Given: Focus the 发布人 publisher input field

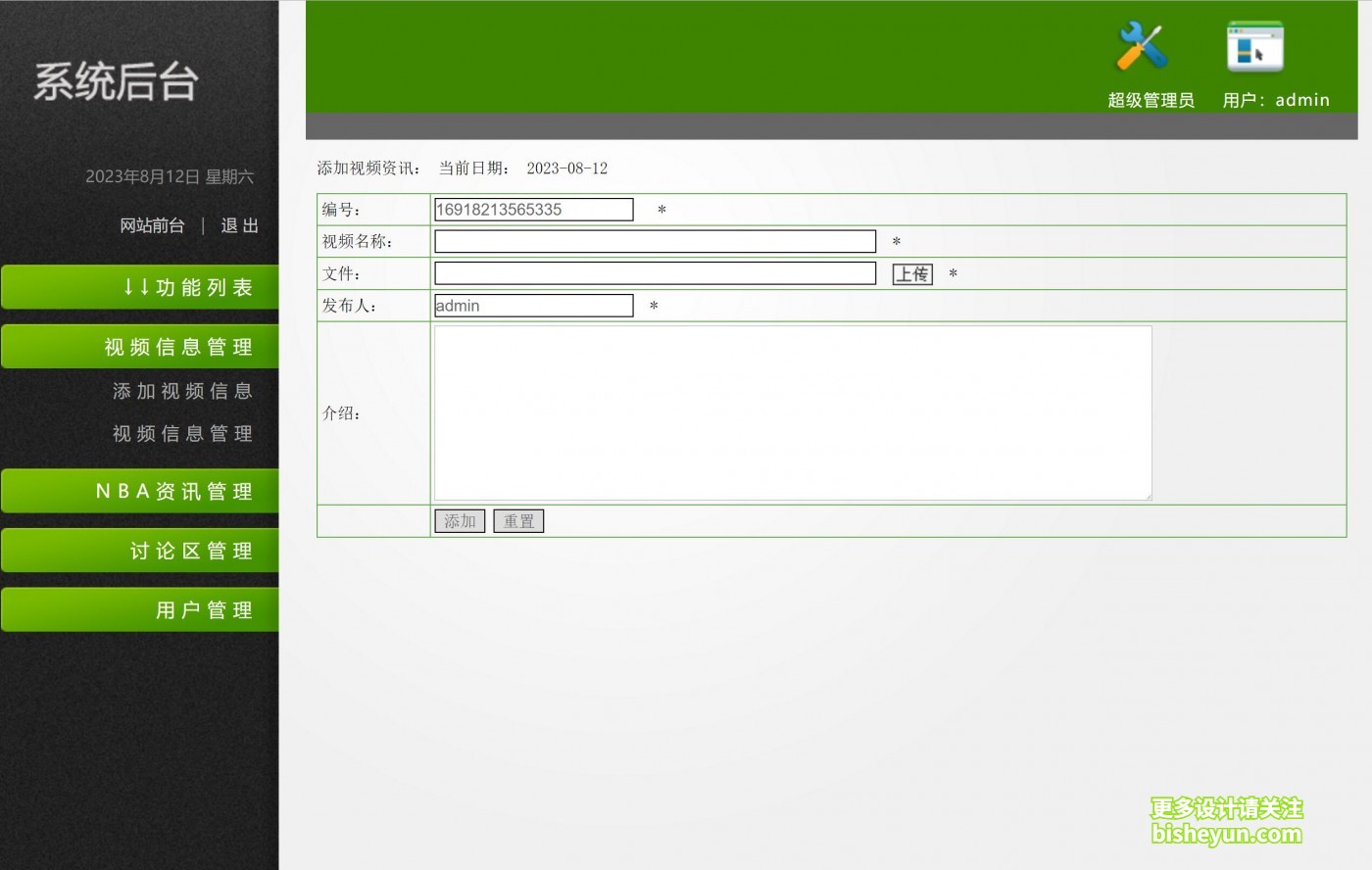Looking at the screenshot, I should [x=534, y=306].
